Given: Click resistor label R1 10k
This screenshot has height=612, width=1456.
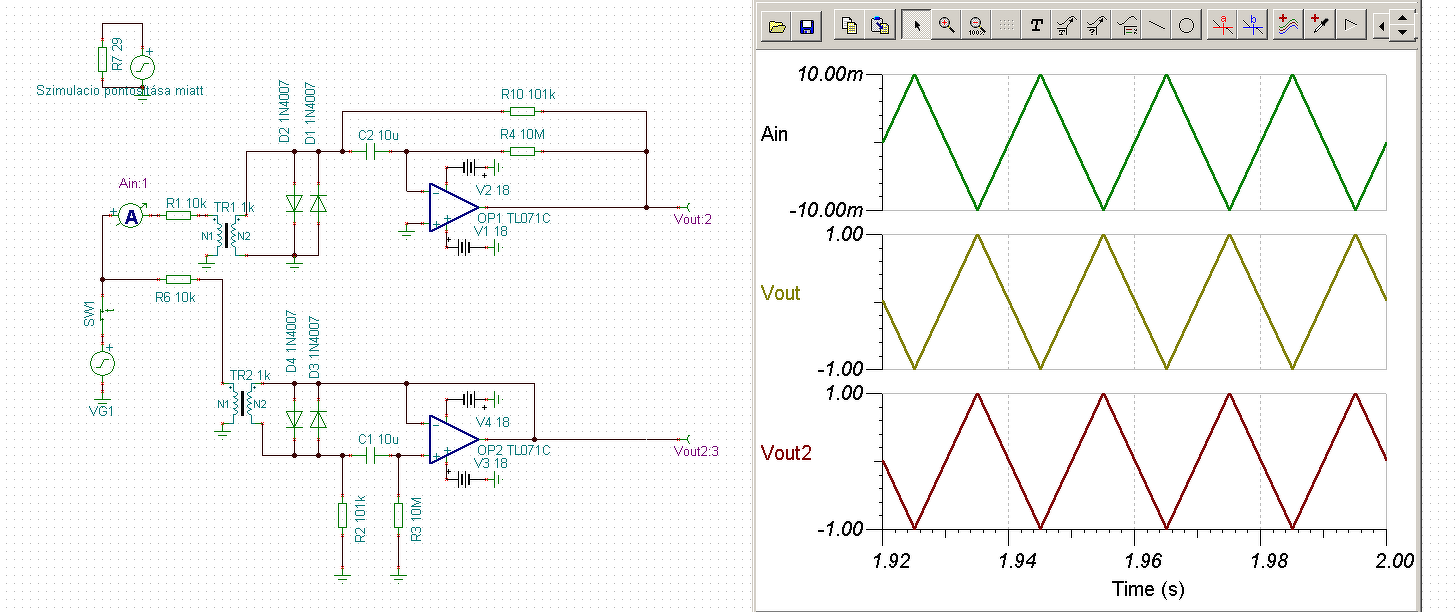Looking at the screenshot, I should [186, 203].
